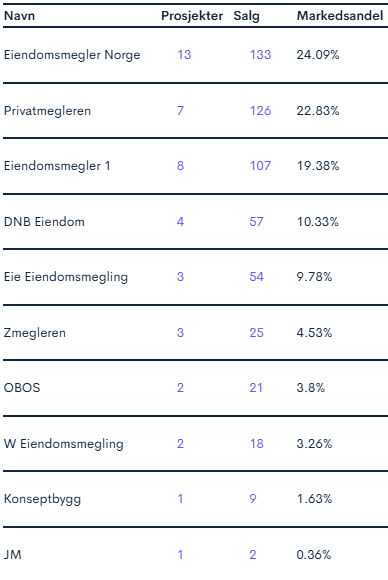Click W Eiendomsmegling's 18 sales link

(256, 444)
